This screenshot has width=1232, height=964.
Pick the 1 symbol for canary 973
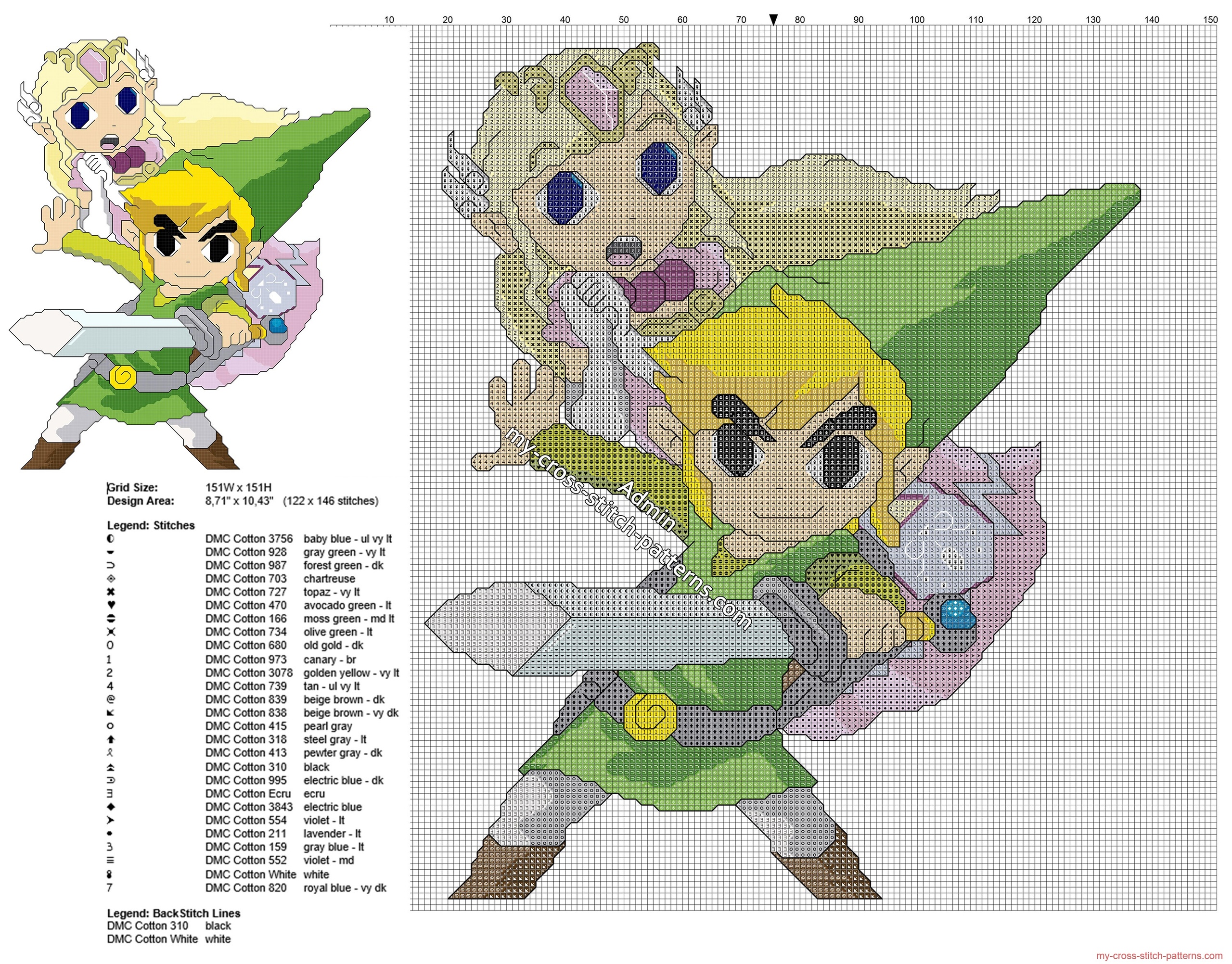click(x=110, y=659)
